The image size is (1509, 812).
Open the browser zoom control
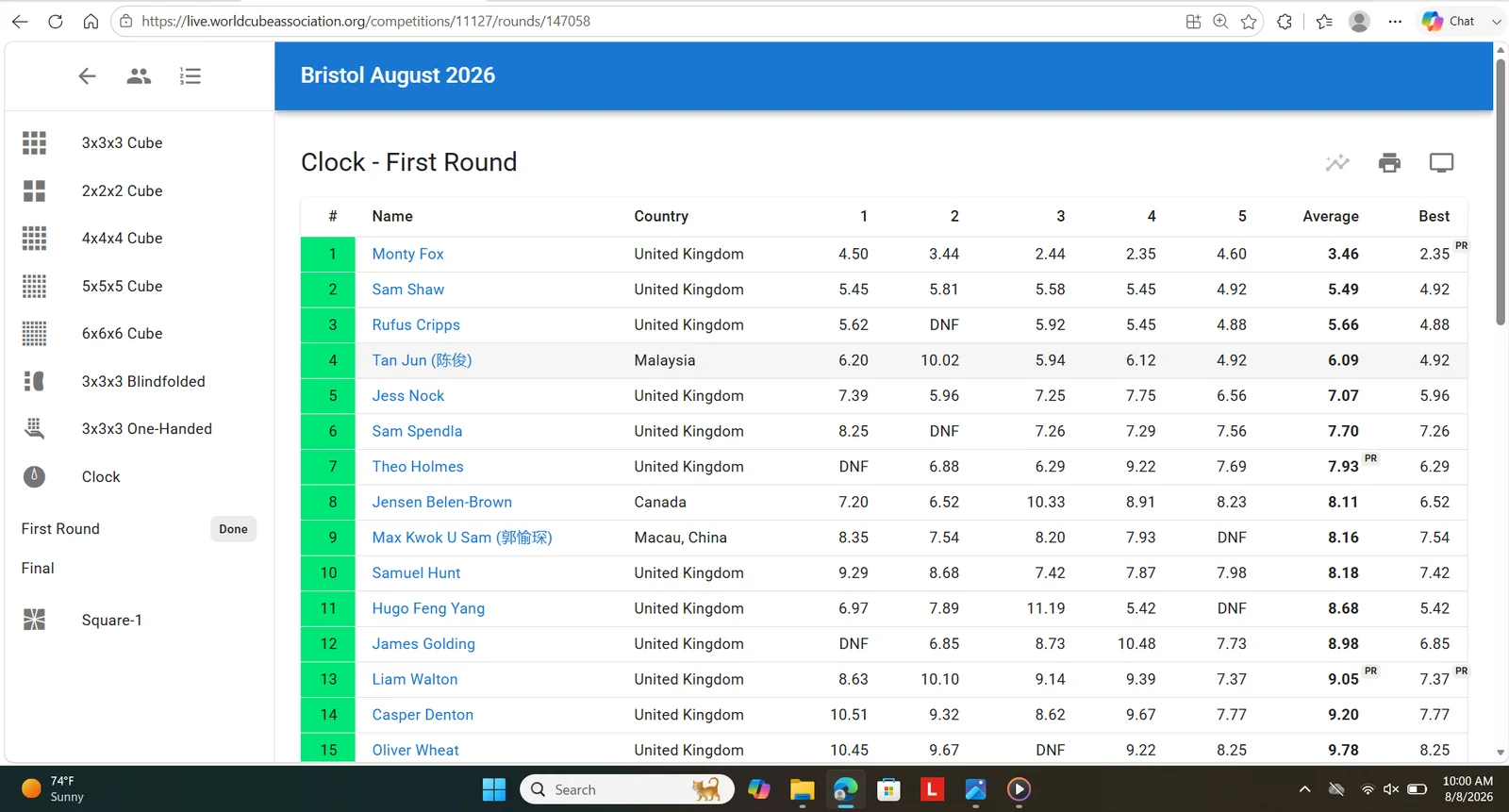1220,21
